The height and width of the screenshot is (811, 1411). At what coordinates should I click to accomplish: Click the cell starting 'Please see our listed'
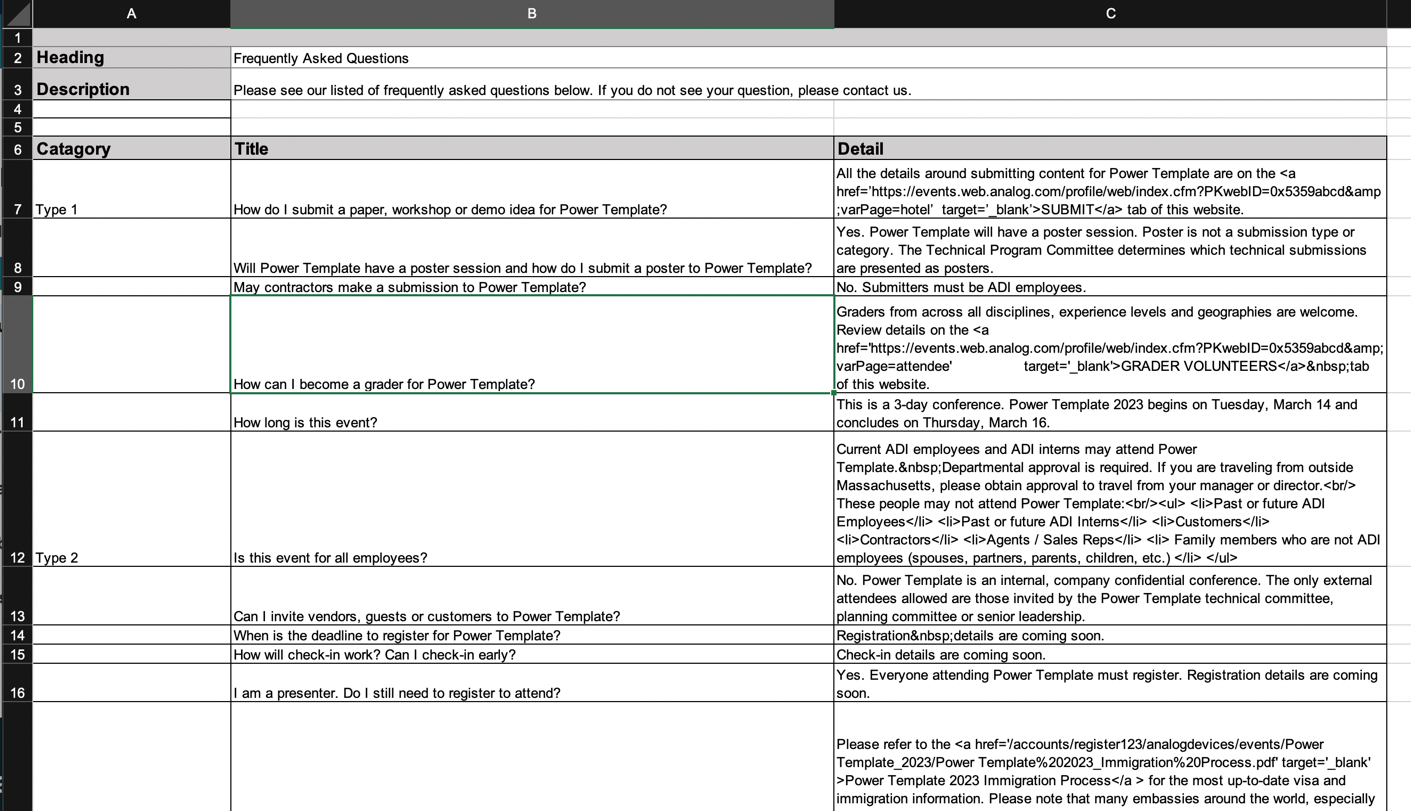click(x=808, y=84)
